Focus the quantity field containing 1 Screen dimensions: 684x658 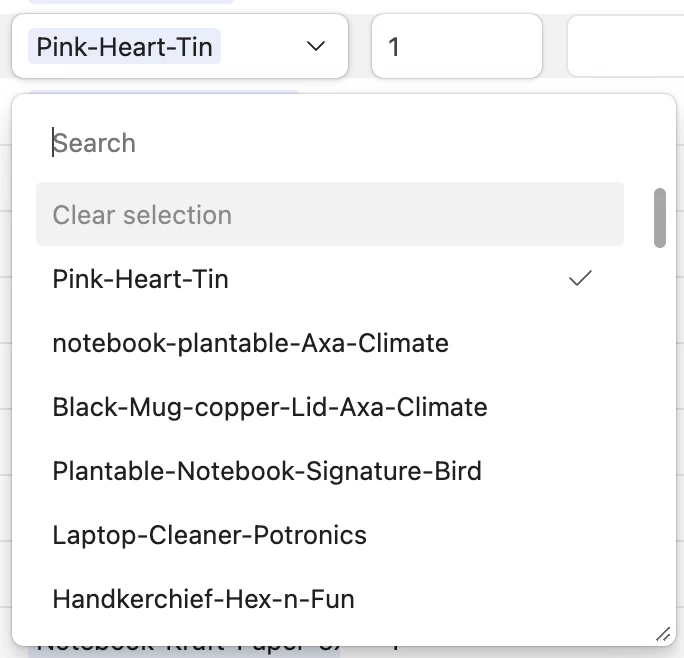(455, 47)
